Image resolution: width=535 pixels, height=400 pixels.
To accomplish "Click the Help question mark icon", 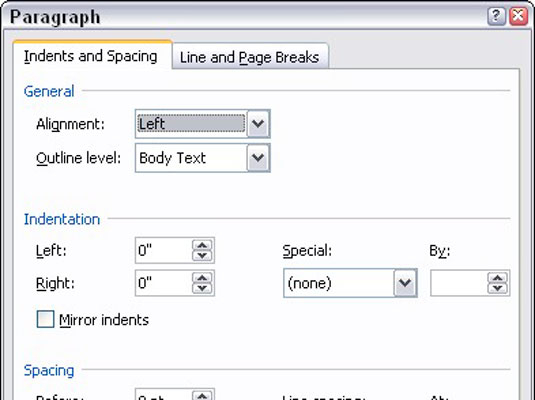I will [496, 16].
